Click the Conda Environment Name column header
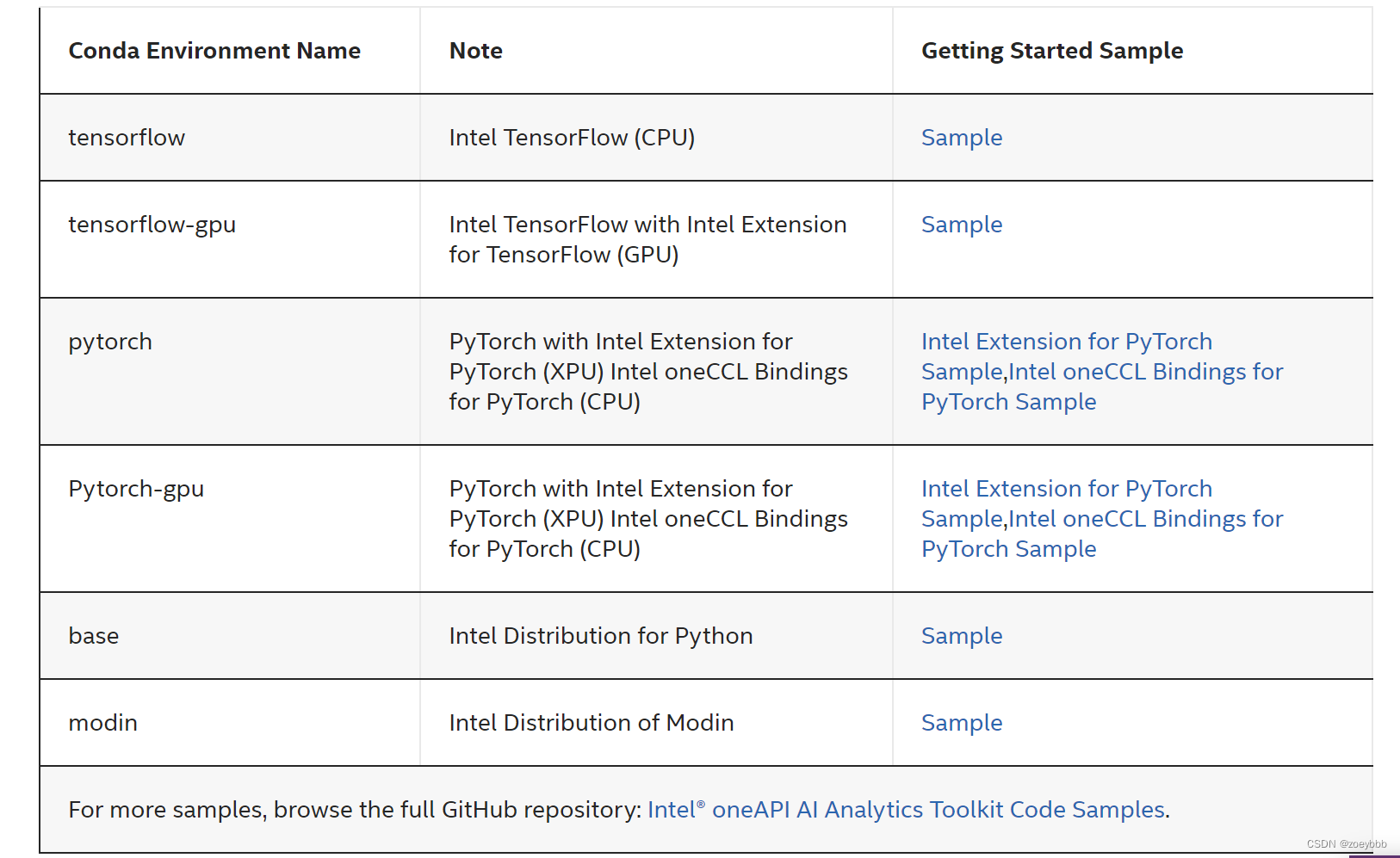This screenshot has height=858, width=1400. coord(214,51)
